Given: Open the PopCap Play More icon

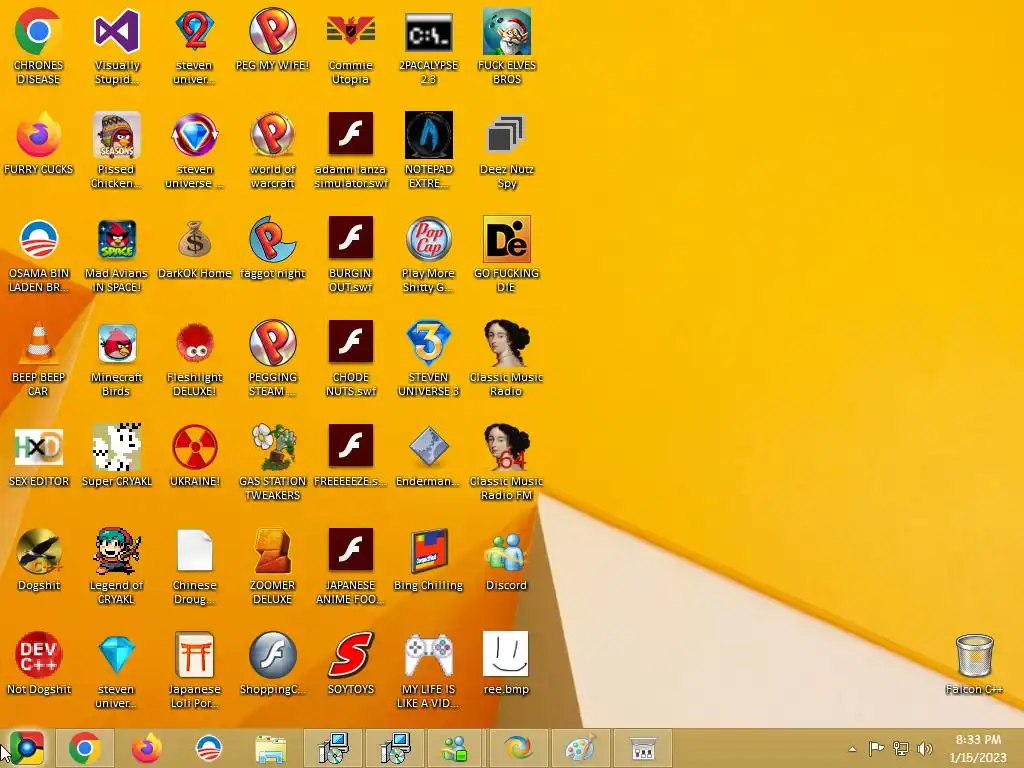Looking at the screenshot, I should click(x=428, y=239).
